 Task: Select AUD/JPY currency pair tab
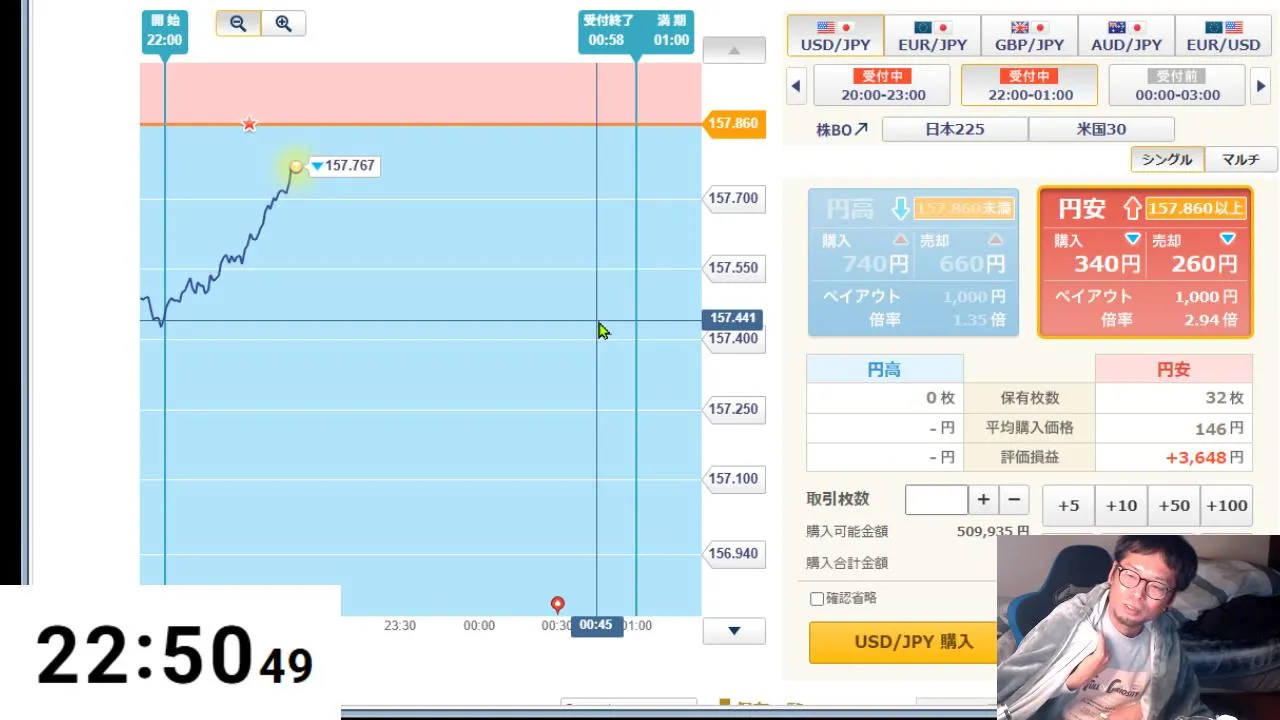tap(1126, 36)
